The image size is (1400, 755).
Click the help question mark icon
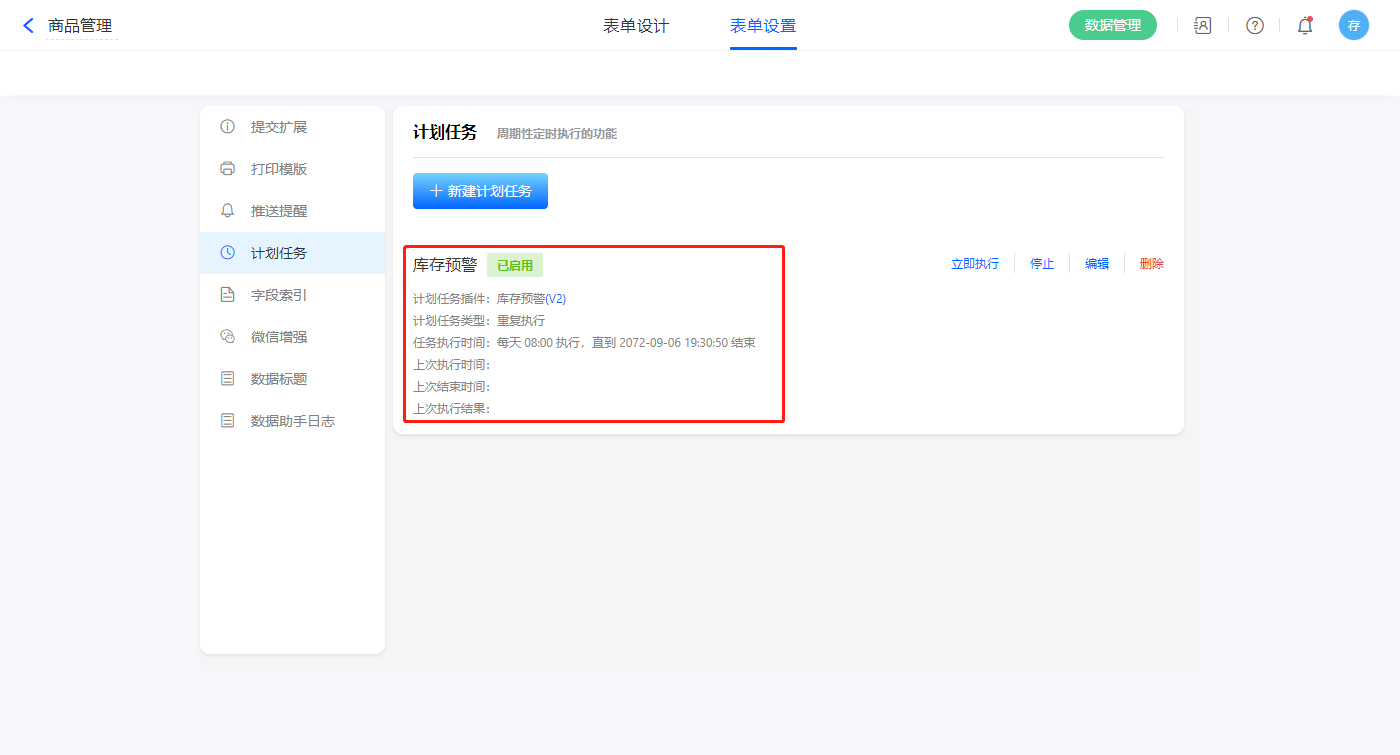pyautogui.click(x=1254, y=26)
